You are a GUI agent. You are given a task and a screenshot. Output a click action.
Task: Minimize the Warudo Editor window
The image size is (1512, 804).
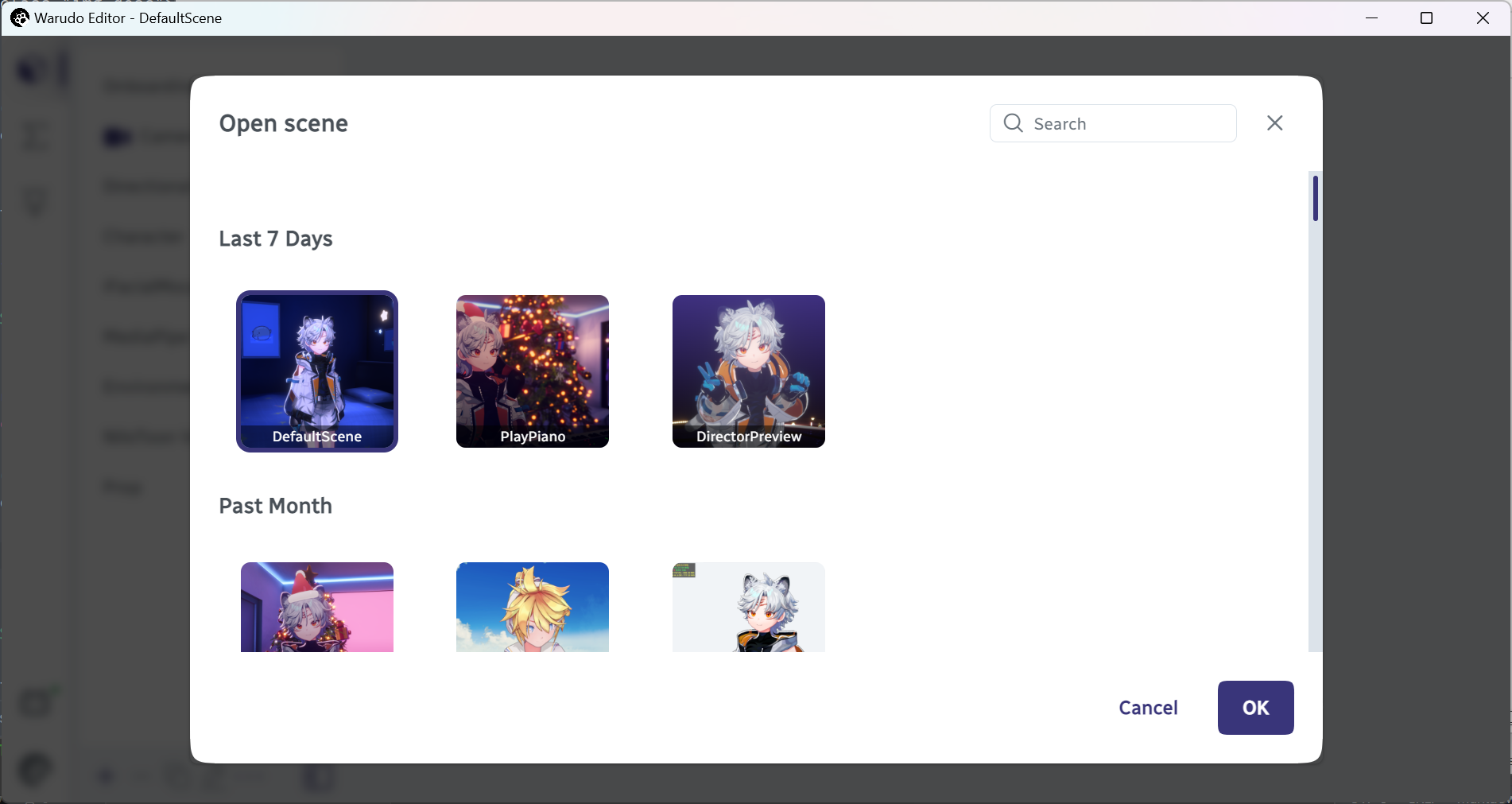[x=1371, y=17]
